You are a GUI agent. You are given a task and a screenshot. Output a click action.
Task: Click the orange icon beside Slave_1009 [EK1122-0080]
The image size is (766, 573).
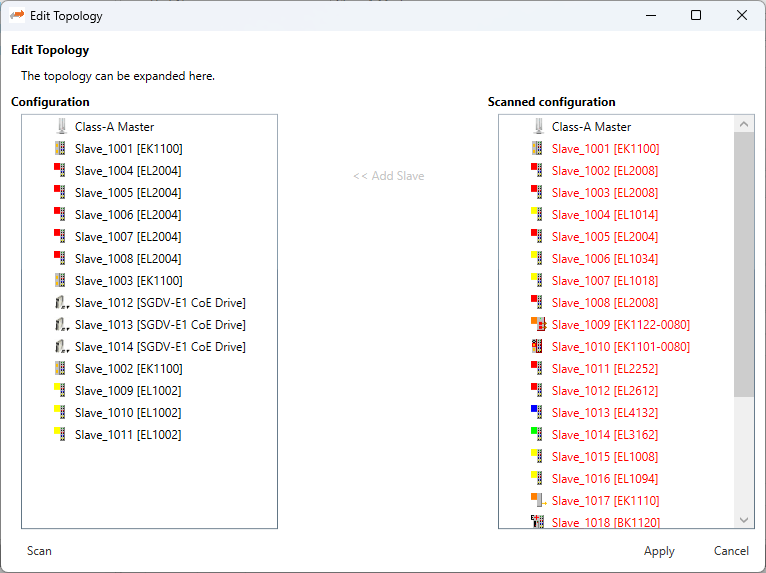[x=538, y=325]
